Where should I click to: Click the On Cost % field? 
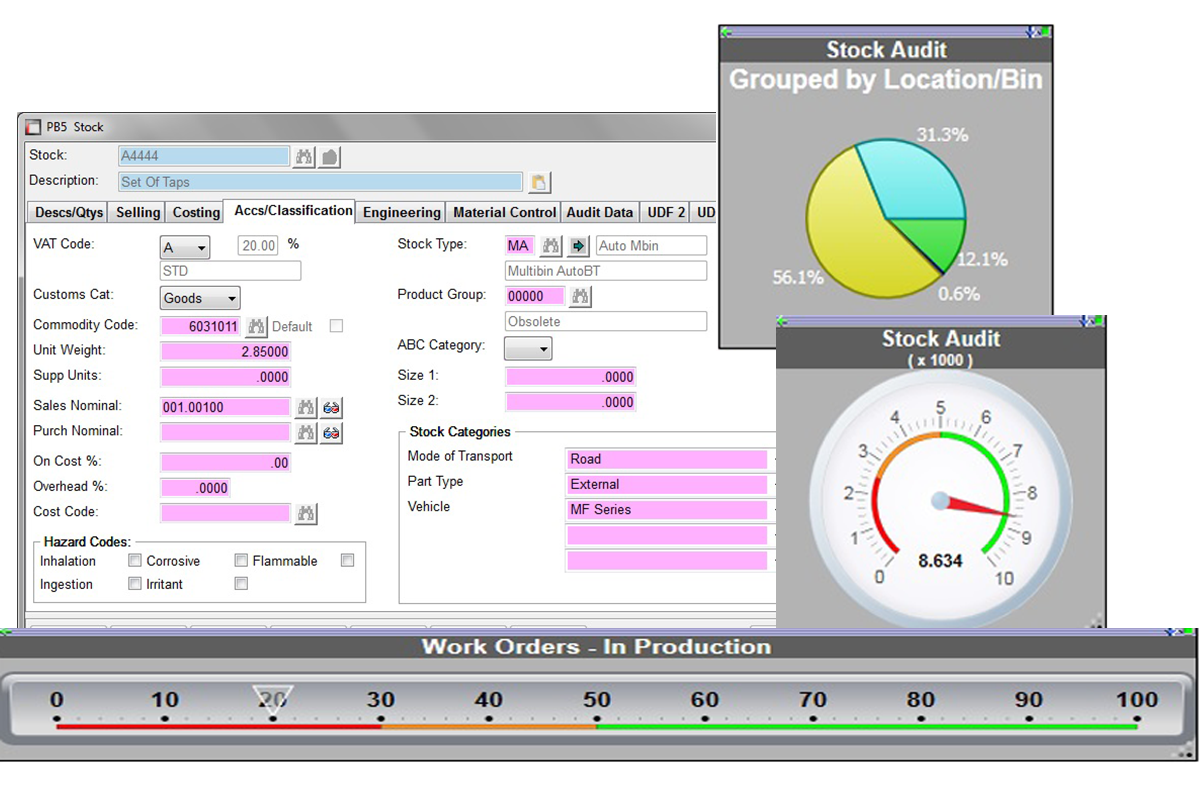point(226,463)
